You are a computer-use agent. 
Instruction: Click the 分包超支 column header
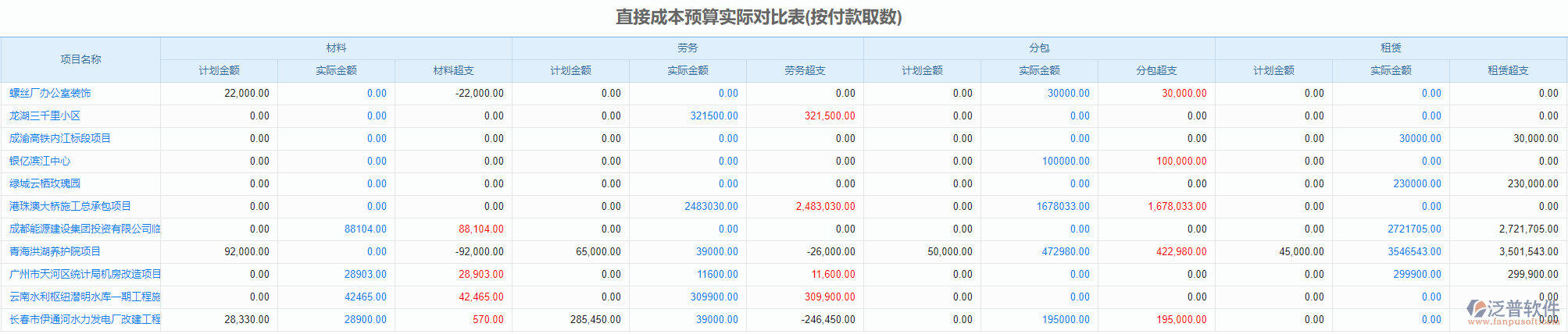(x=1156, y=70)
